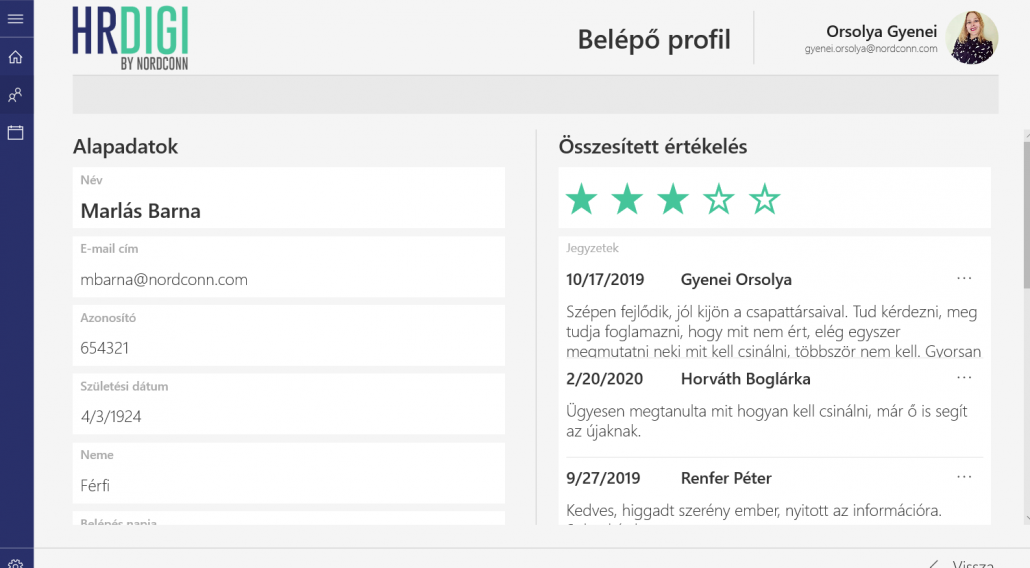Open settings gear in bottom-left corner

[15, 563]
